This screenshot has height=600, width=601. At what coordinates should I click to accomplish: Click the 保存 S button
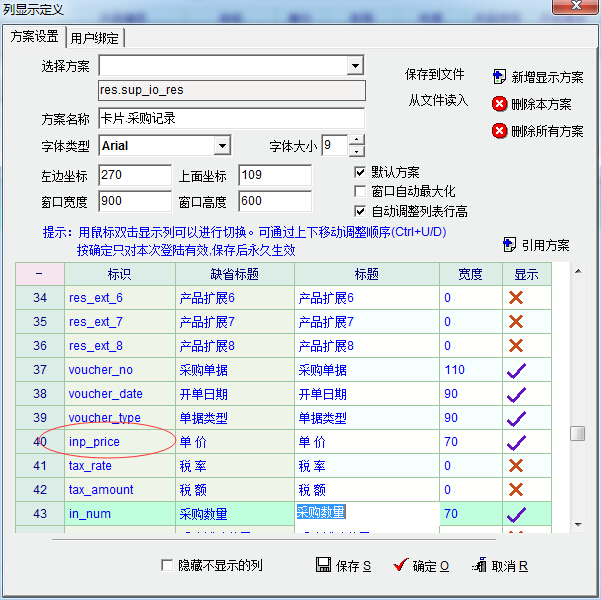pyautogui.click(x=343, y=566)
